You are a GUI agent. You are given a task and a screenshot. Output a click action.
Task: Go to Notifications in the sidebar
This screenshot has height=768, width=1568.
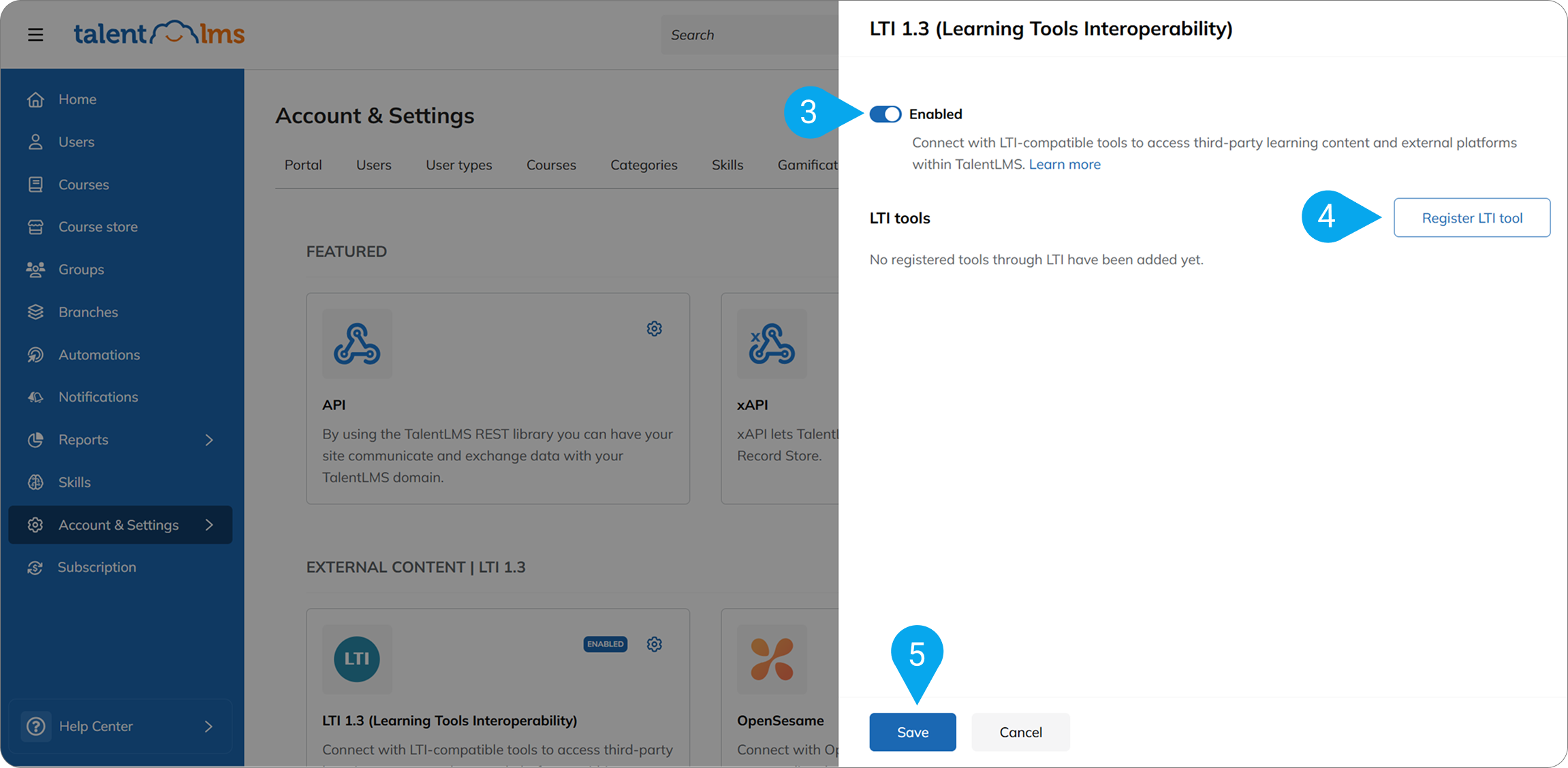click(x=98, y=397)
